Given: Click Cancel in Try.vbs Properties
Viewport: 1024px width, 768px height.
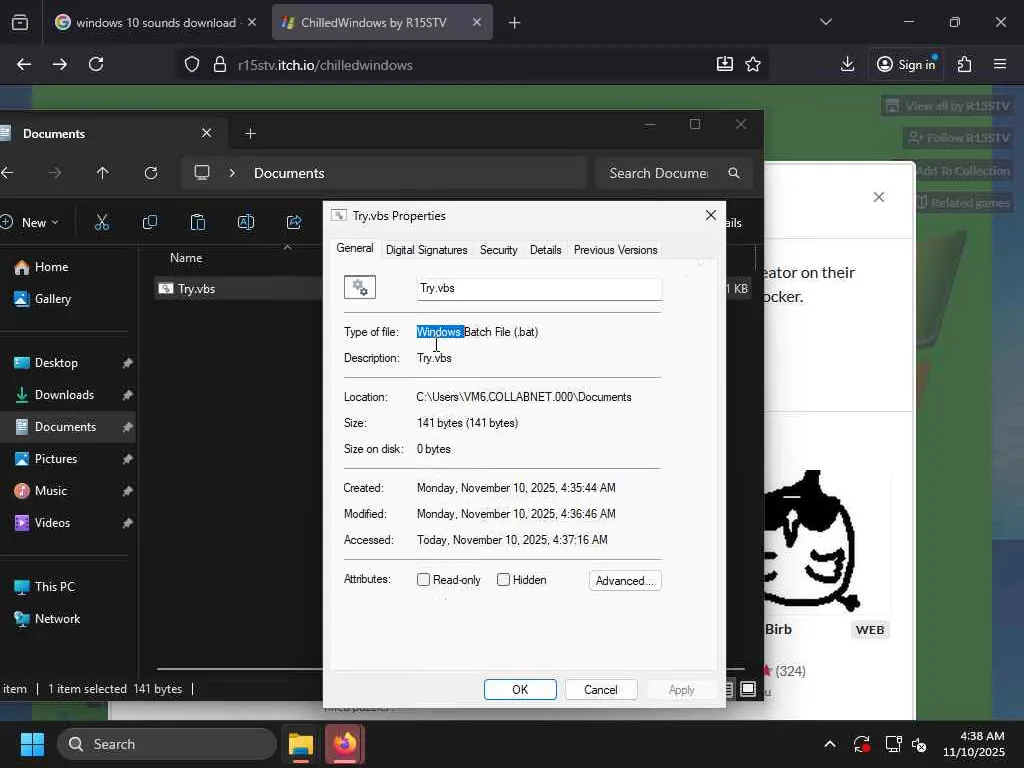Looking at the screenshot, I should pos(601,690).
